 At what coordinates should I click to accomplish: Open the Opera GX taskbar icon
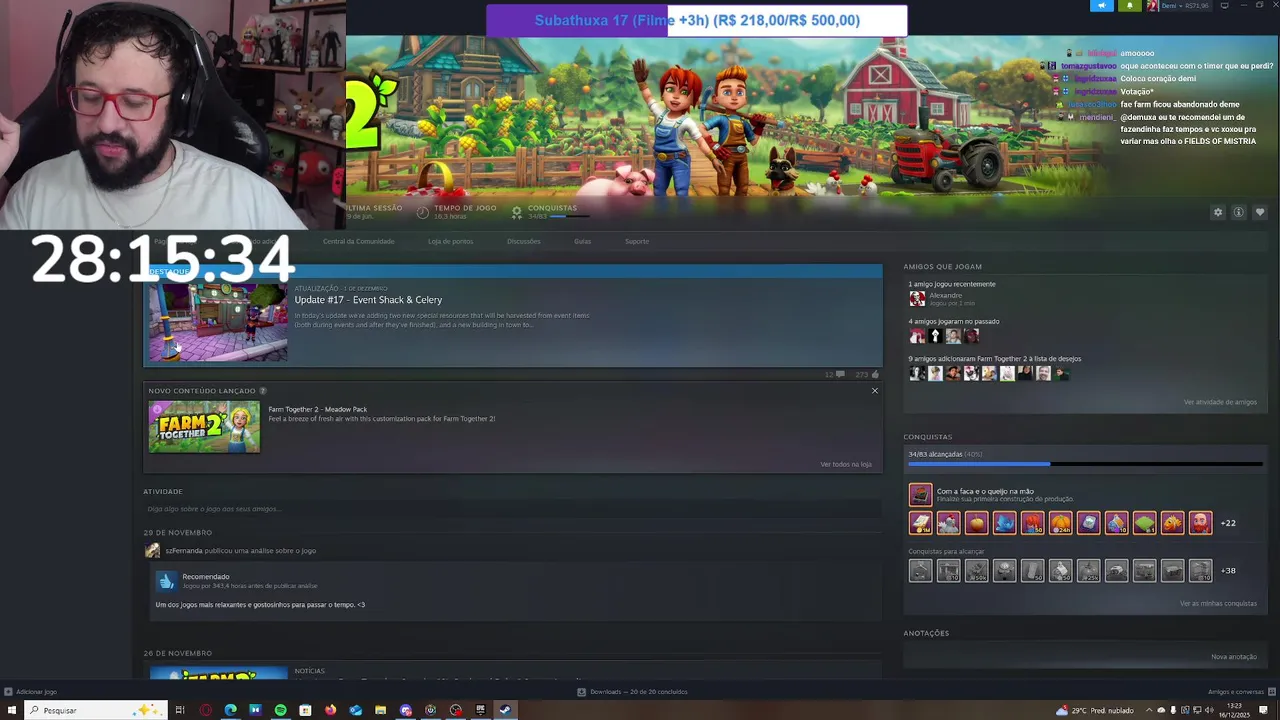(206, 711)
